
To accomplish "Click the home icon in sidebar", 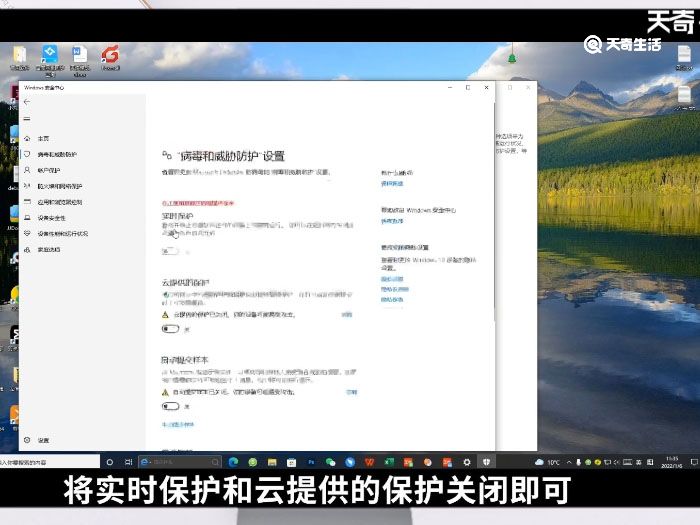I will pos(27,138).
